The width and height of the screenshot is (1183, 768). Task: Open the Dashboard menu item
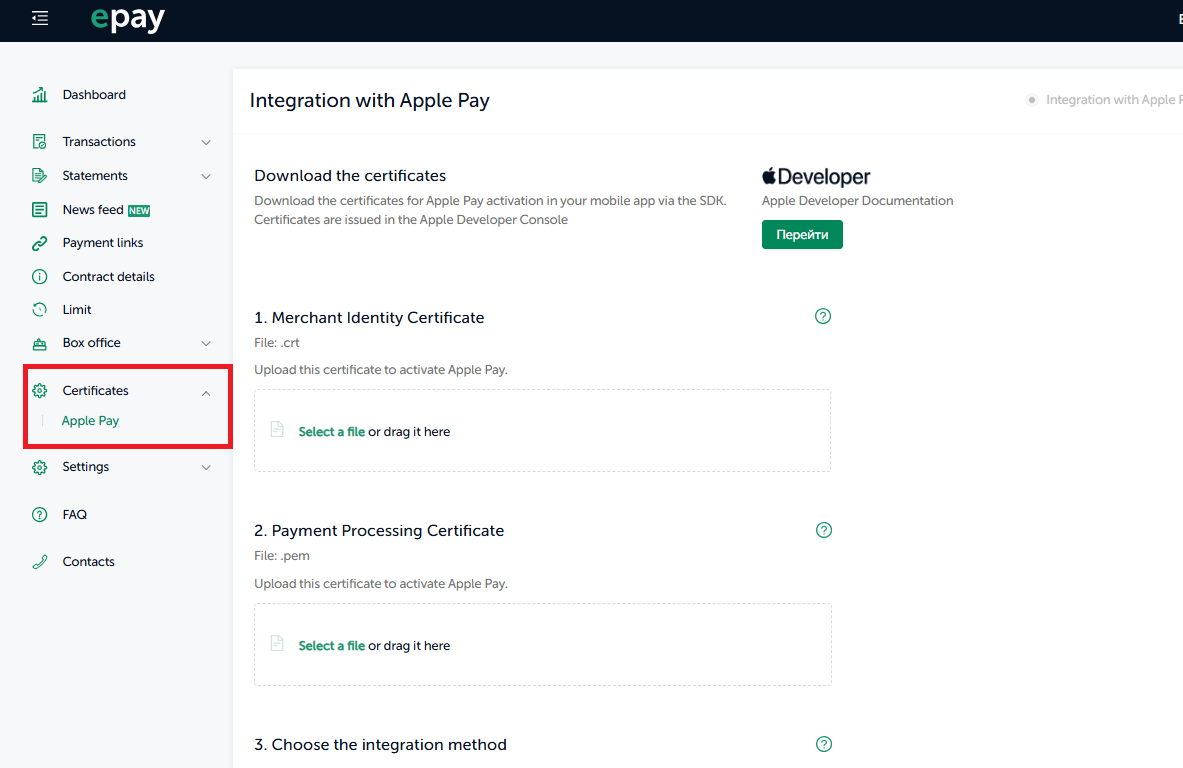[94, 94]
